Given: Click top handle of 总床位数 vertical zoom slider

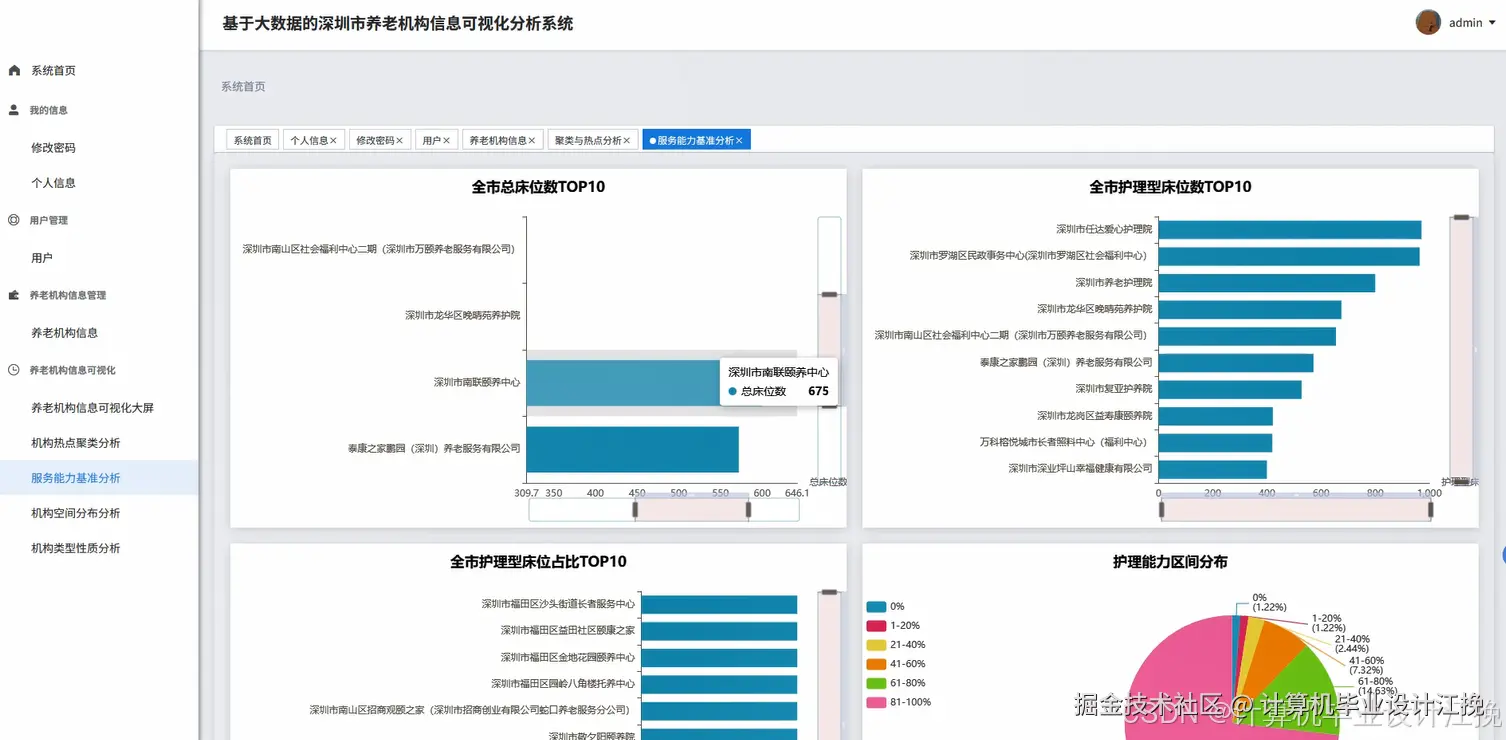Looking at the screenshot, I should click(x=829, y=294).
